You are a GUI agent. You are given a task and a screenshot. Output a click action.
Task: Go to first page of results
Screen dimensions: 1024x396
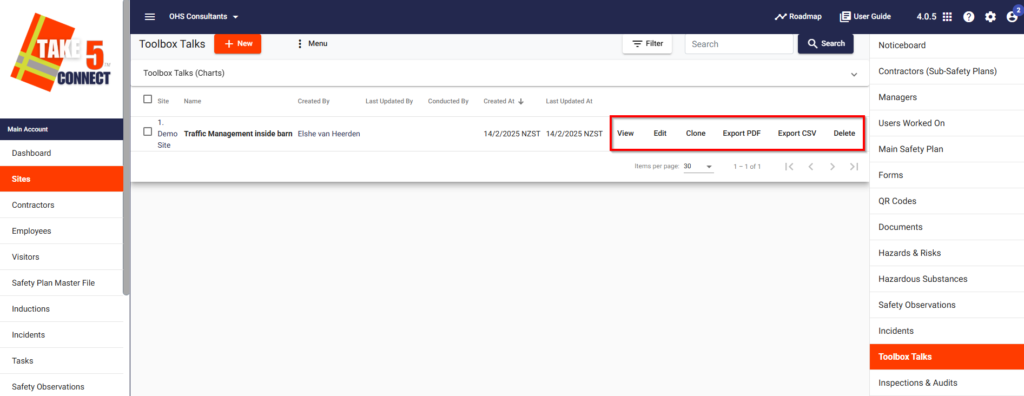[x=789, y=167]
